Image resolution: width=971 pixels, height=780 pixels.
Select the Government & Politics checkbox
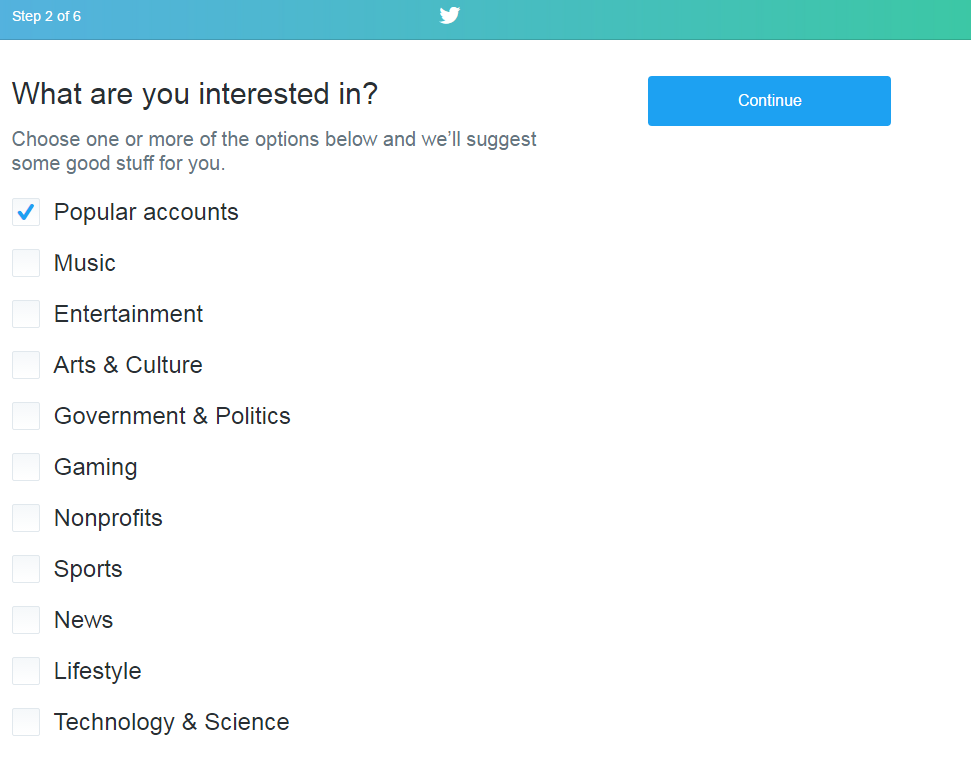[x=26, y=416]
